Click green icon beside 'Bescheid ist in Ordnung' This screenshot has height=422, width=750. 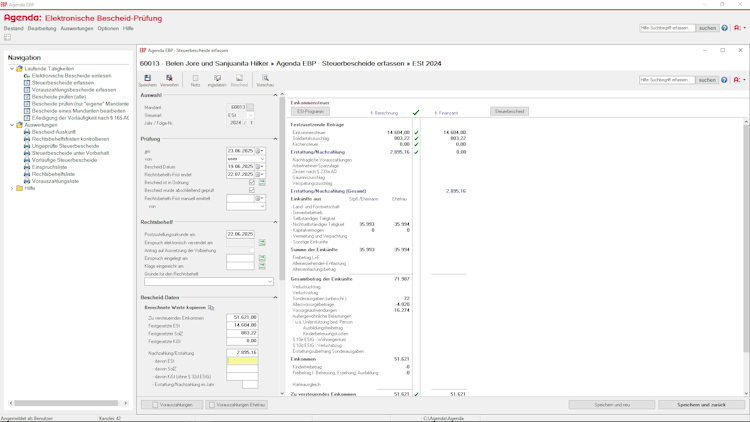point(262,182)
